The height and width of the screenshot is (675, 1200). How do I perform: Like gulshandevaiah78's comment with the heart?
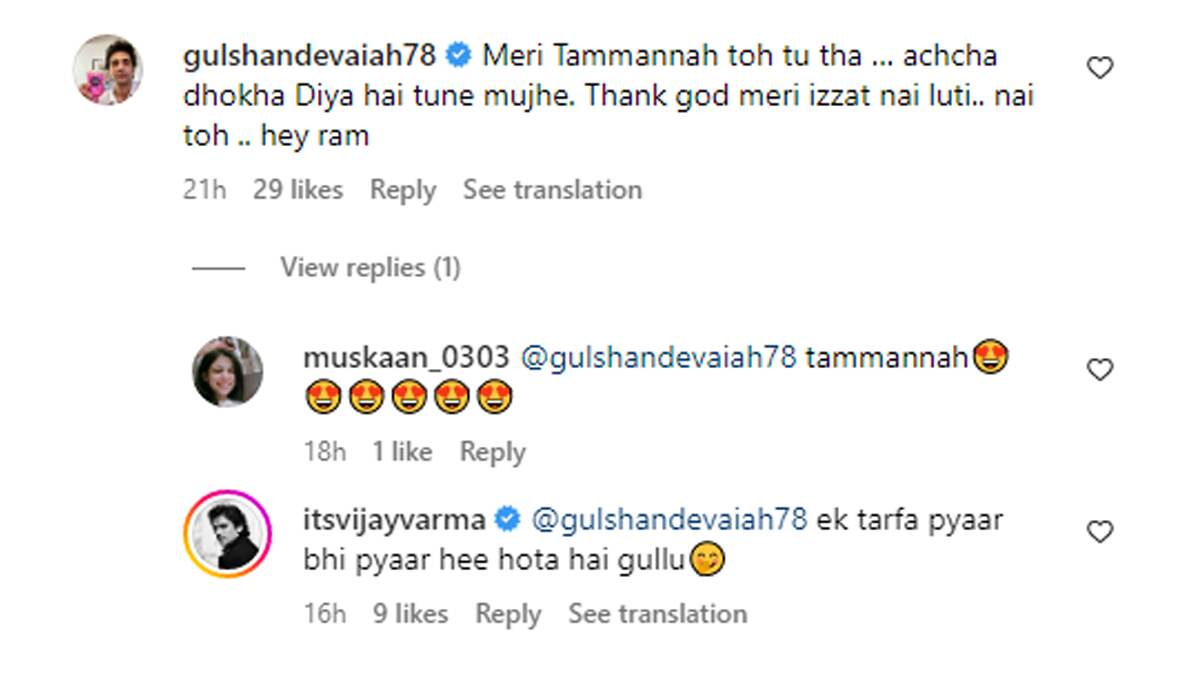coord(1100,68)
